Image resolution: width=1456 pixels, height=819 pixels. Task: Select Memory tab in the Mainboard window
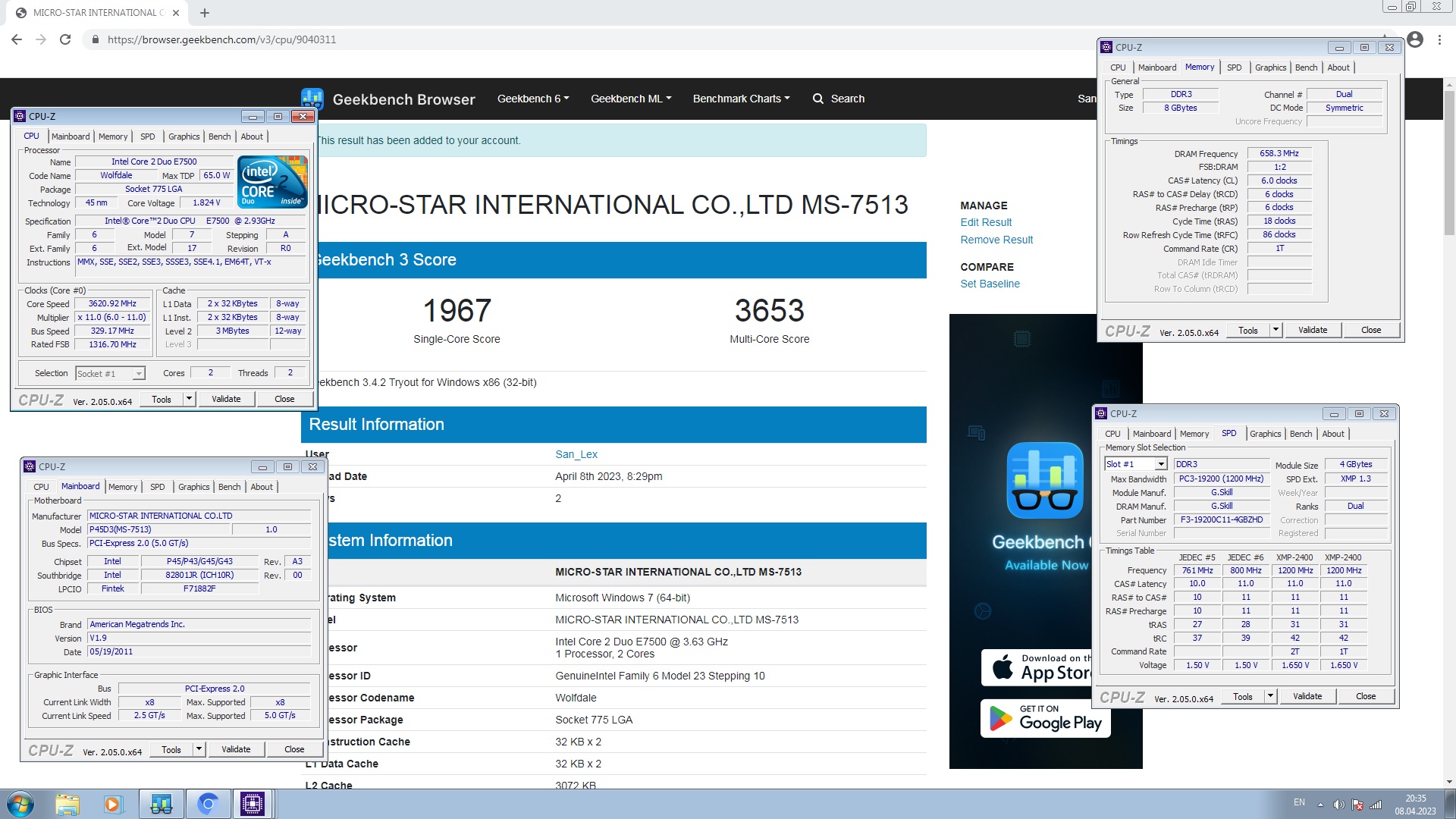tap(123, 487)
